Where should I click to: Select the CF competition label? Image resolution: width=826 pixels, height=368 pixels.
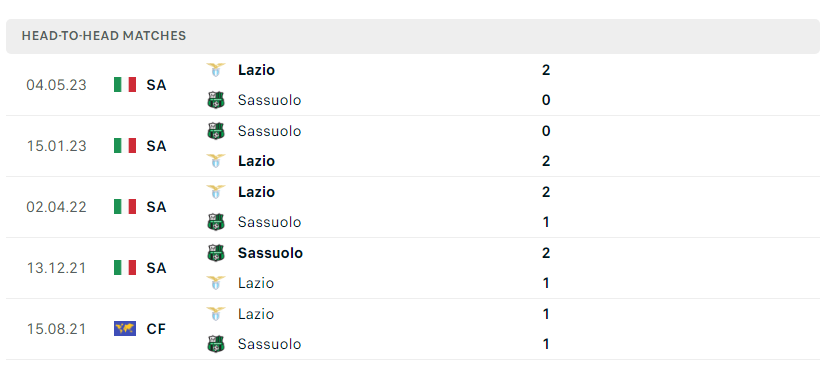pyautogui.click(x=156, y=330)
